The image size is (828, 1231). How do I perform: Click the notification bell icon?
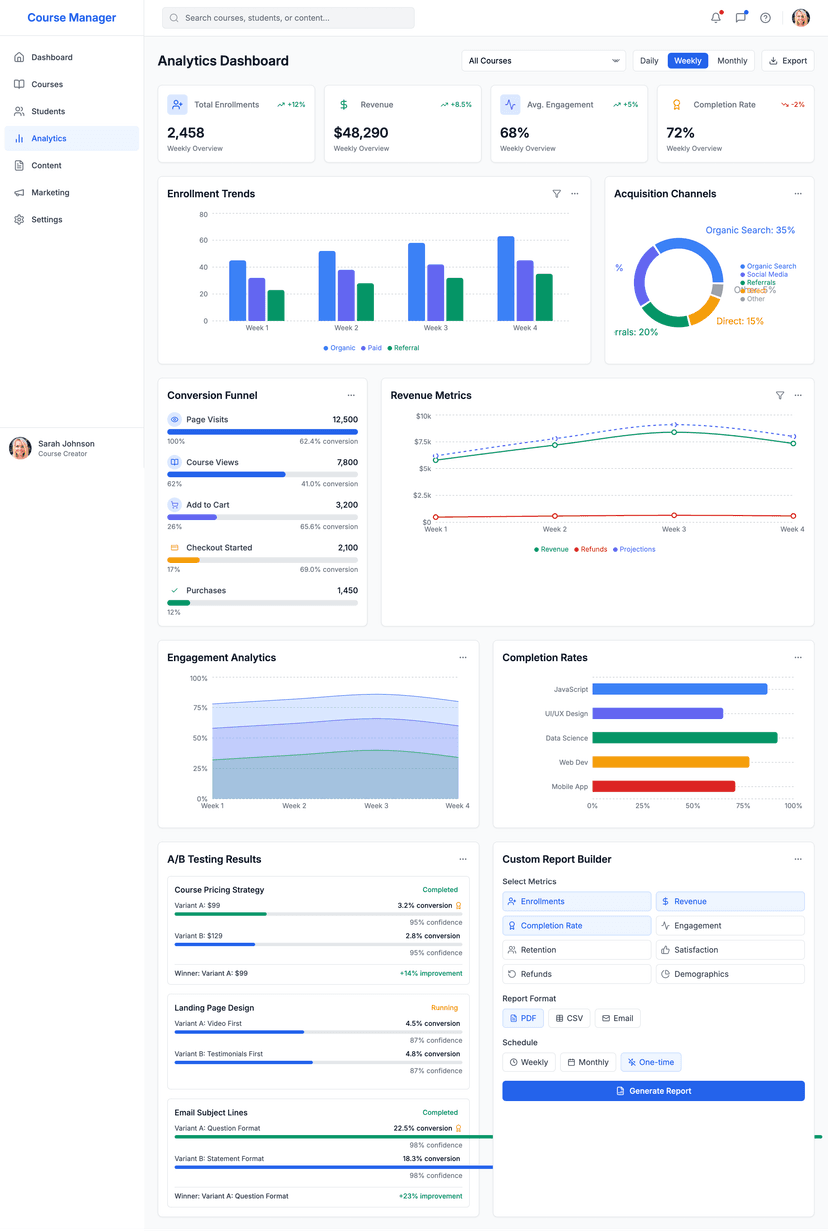714,17
